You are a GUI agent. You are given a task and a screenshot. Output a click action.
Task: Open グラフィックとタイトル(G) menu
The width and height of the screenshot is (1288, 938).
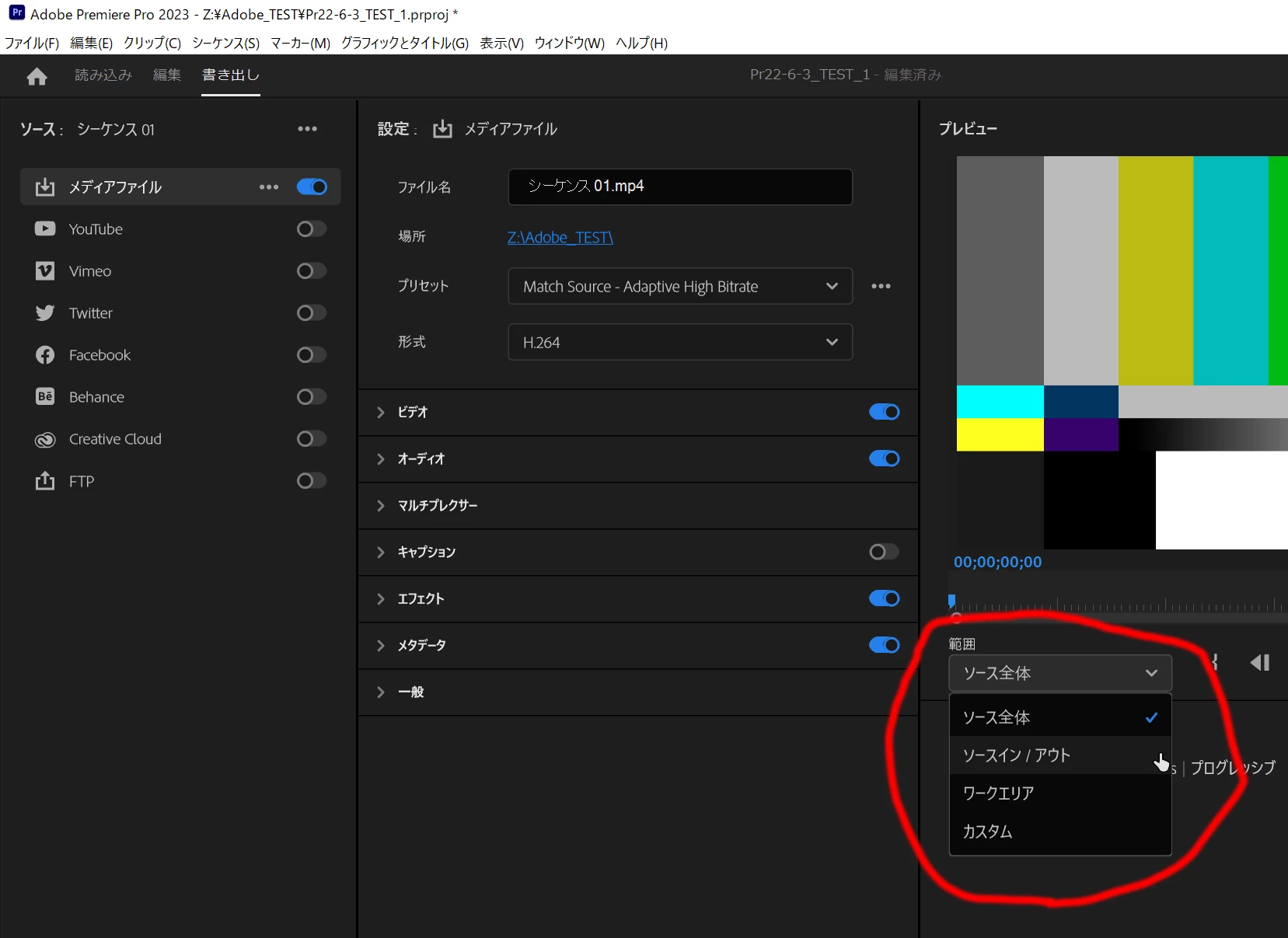(x=405, y=44)
